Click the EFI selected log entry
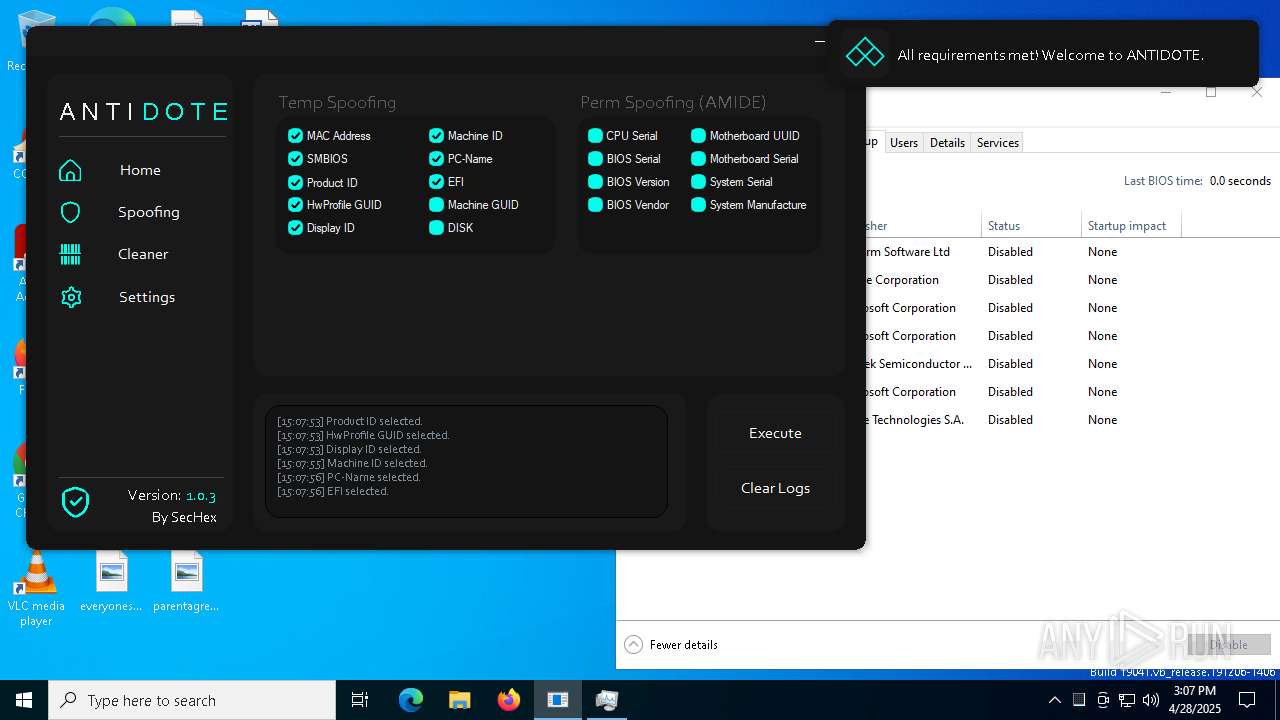This screenshot has width=1280, height=720. tap(333, 491)
